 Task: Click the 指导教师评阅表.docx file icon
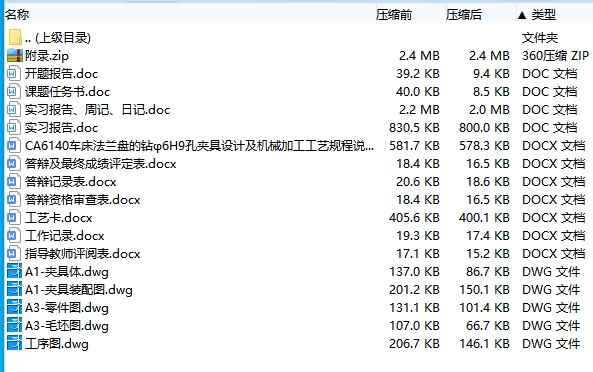click(13, 254)
